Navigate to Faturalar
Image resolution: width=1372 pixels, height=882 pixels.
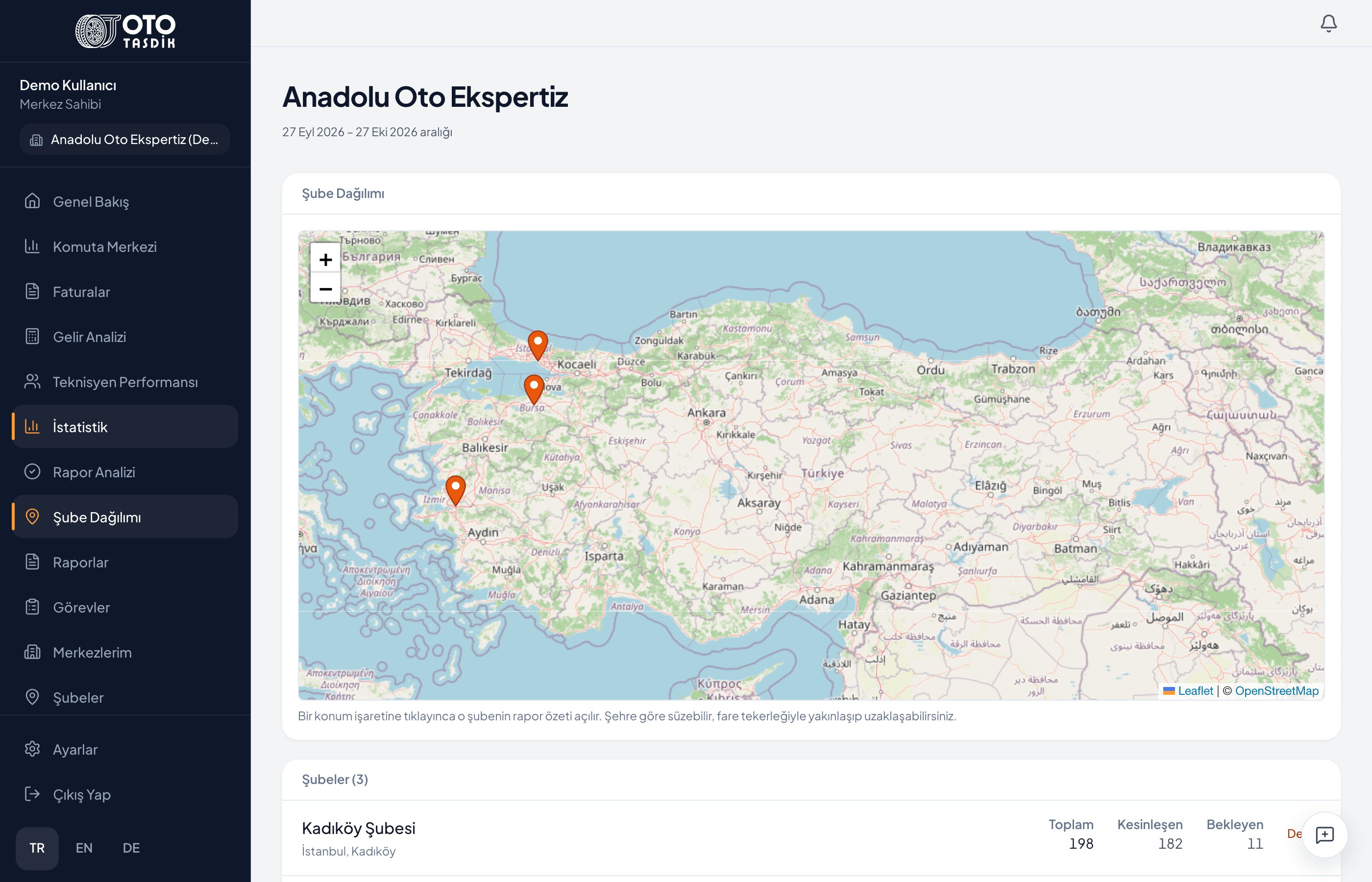125,292
